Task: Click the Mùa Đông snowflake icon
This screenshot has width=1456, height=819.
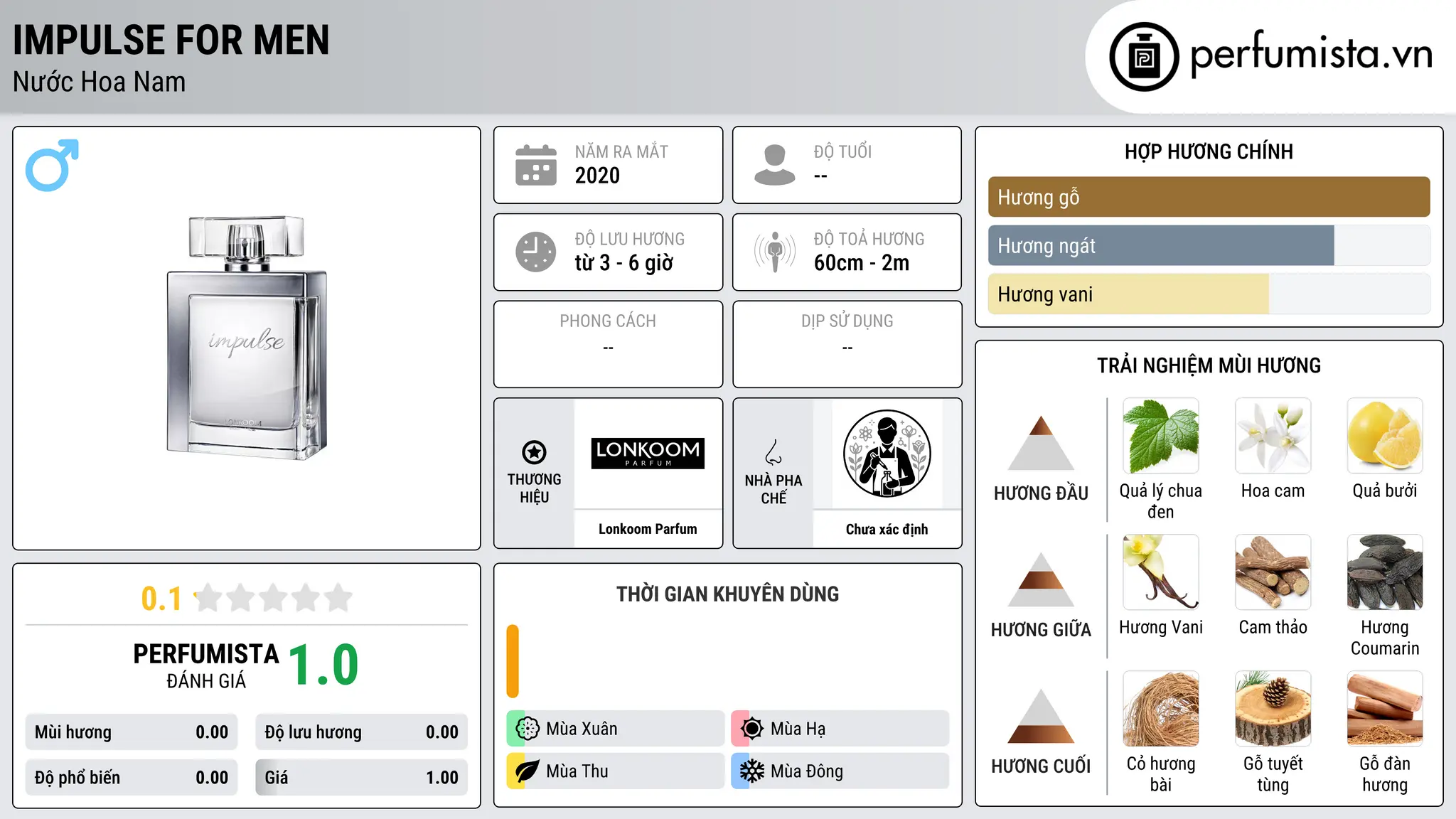Action: [752, 771]
